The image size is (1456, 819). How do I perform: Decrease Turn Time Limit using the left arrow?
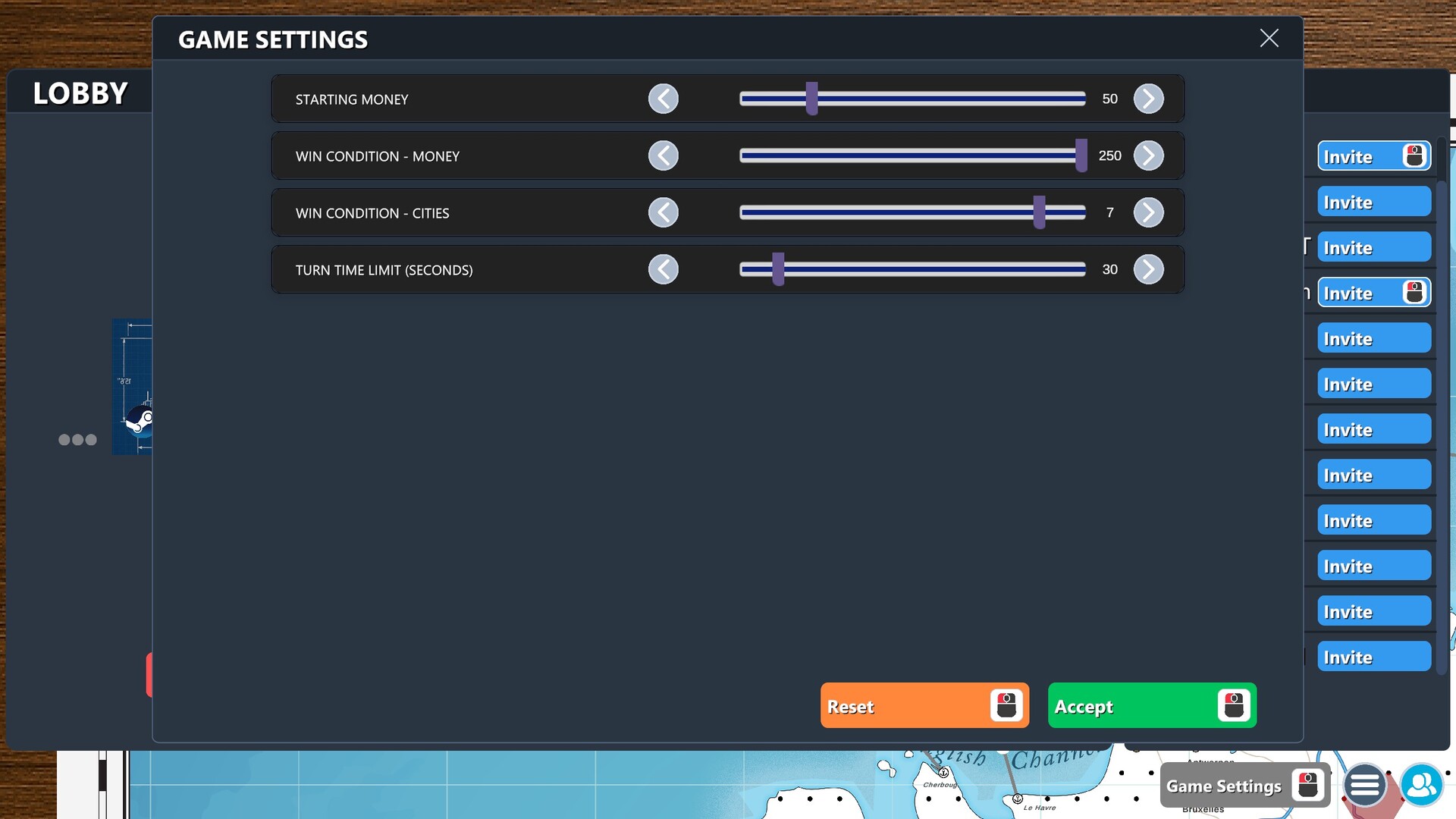coord(663,269)
